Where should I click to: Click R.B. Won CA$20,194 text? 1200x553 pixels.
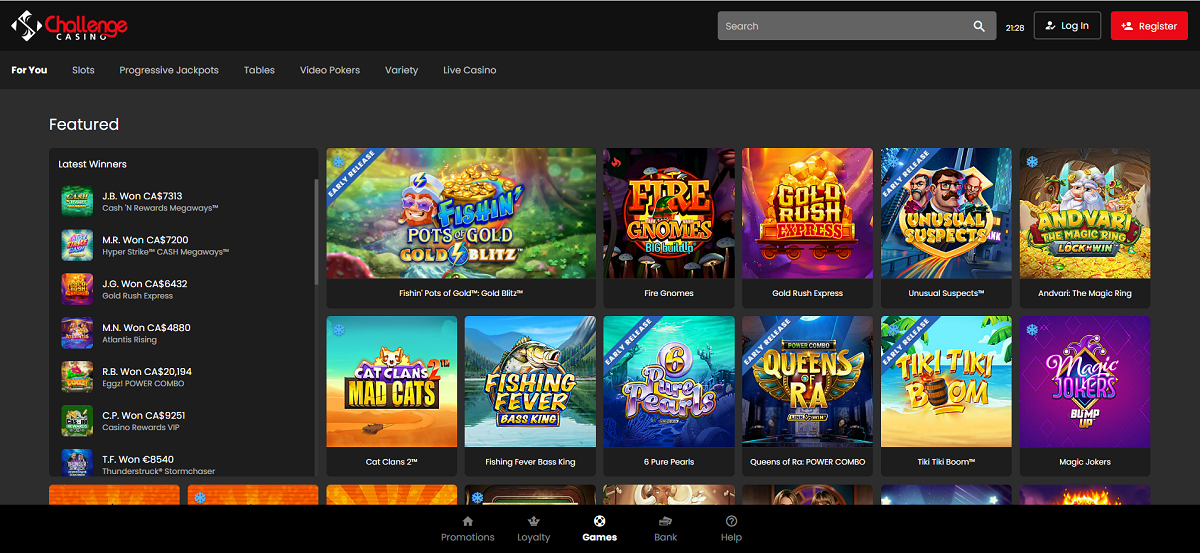147,372
